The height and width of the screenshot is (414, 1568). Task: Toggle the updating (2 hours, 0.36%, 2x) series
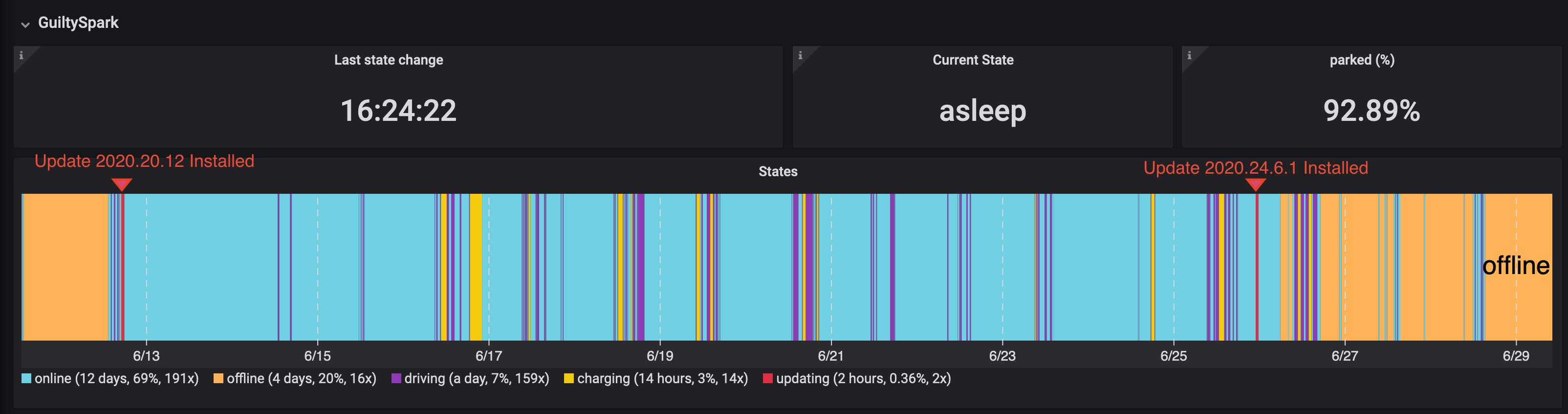[863, 379]
